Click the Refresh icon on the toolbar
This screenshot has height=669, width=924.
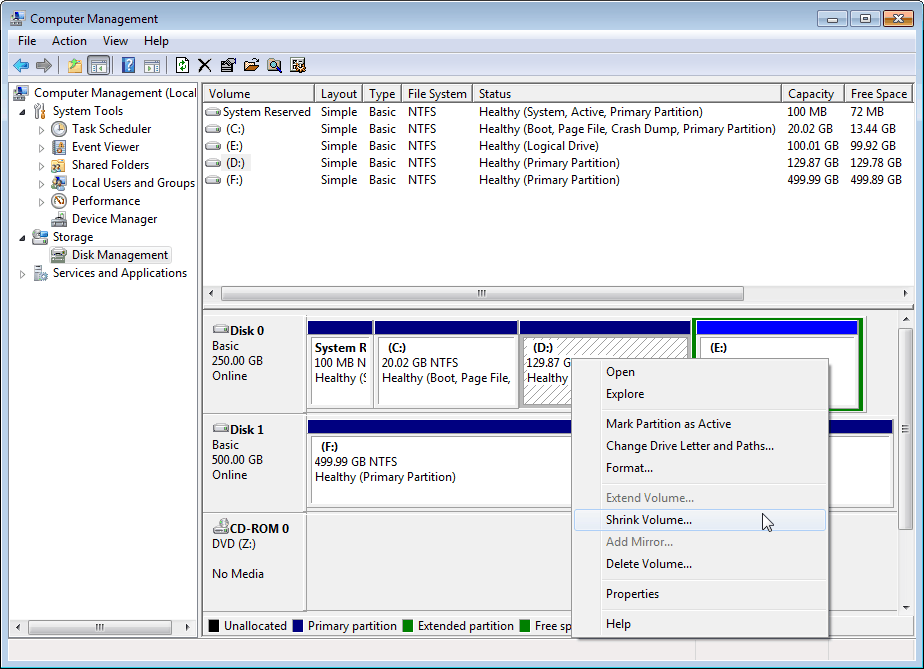183,64
